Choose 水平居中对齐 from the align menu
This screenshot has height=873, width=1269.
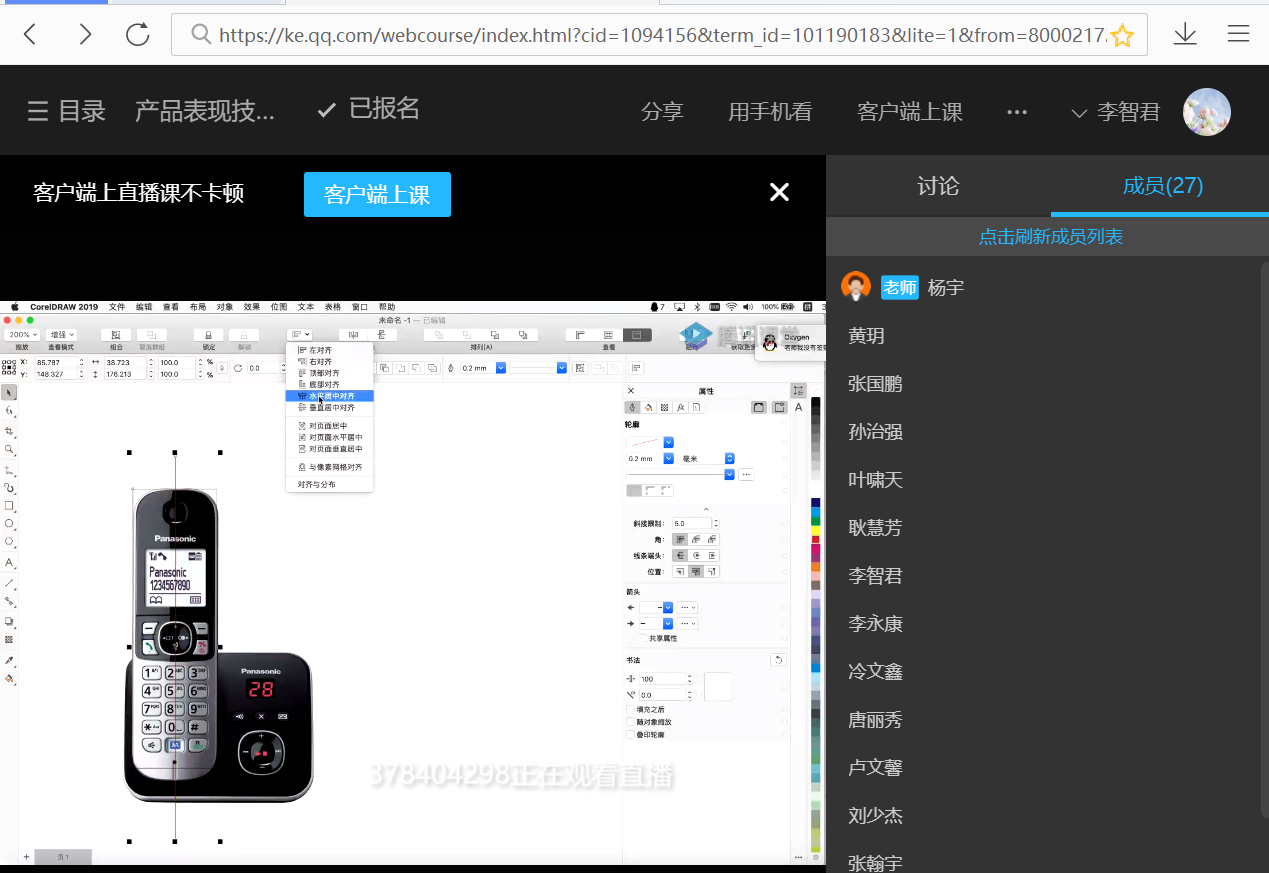(329, 396)
